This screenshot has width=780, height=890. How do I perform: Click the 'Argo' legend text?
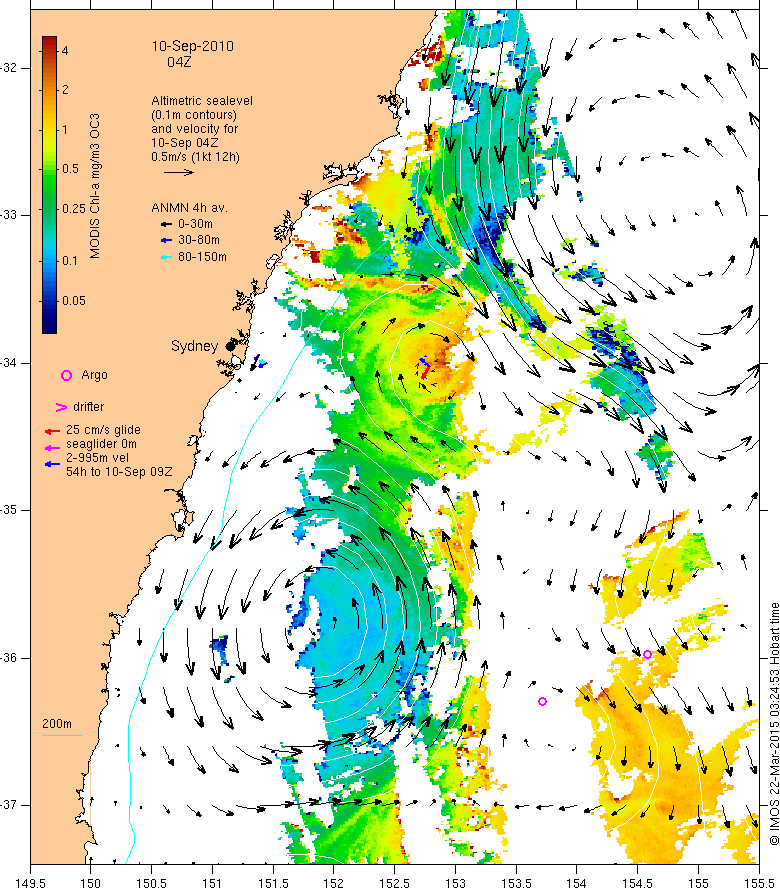tap(94, 375)
